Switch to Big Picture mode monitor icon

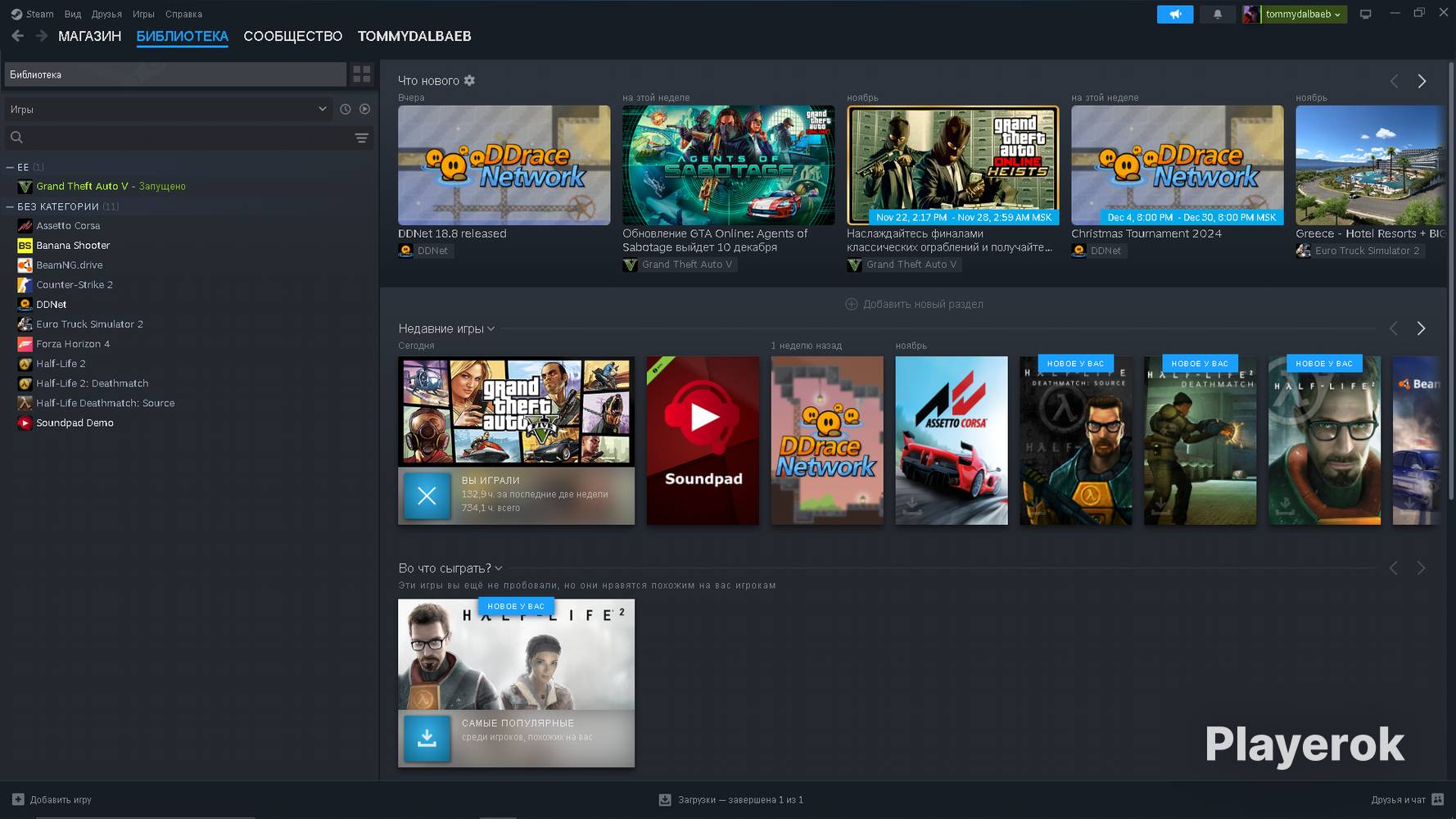click(1365, 14)
